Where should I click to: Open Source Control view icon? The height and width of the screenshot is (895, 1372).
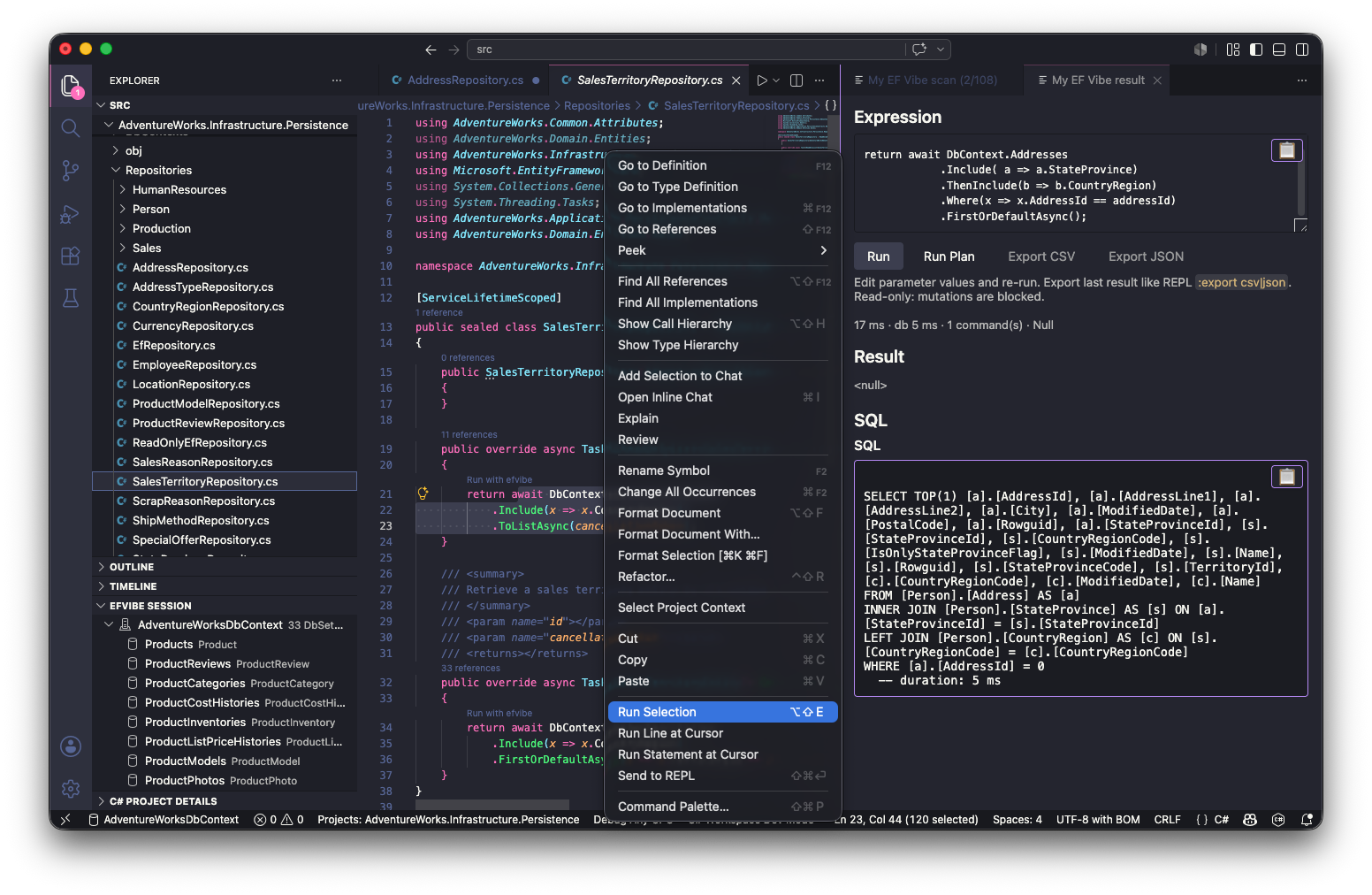pyautogui.click(x=71, y=171)
